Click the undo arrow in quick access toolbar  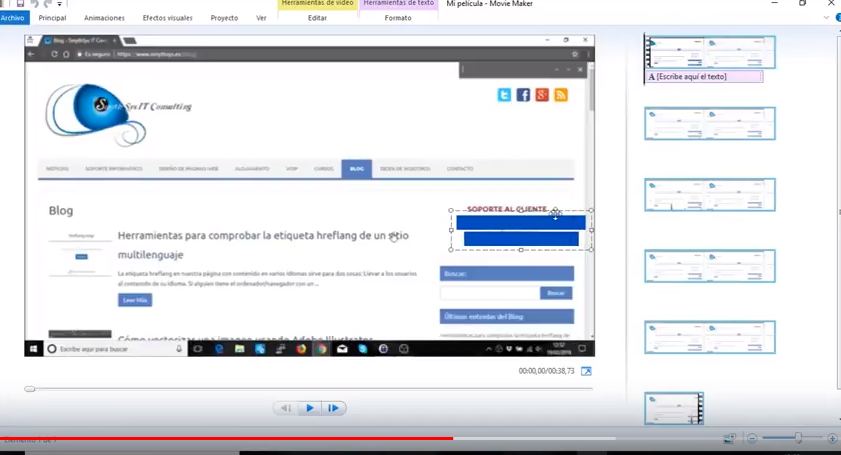34,4
